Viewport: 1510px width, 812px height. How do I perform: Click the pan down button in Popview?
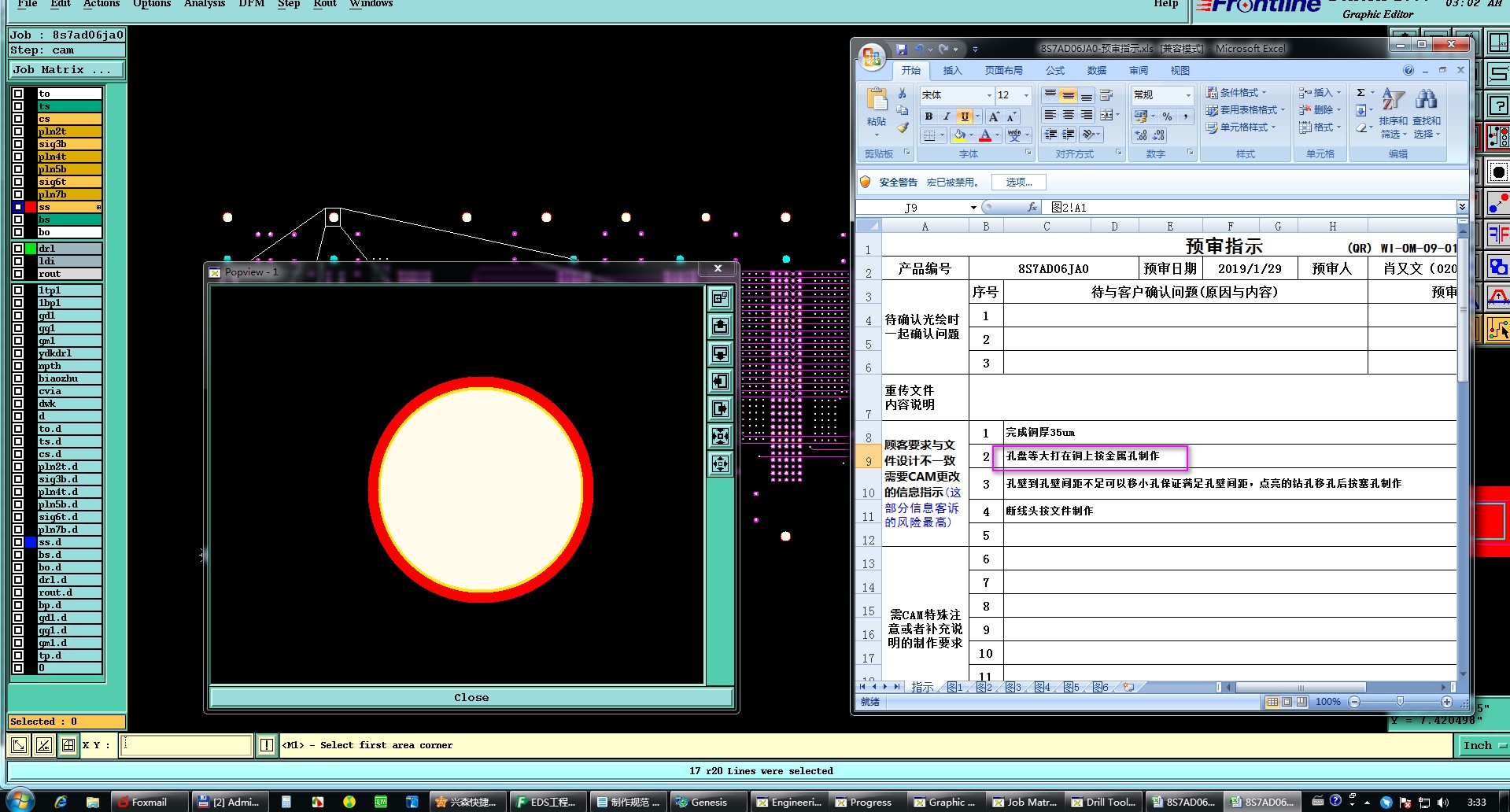[x=720, y=354]
